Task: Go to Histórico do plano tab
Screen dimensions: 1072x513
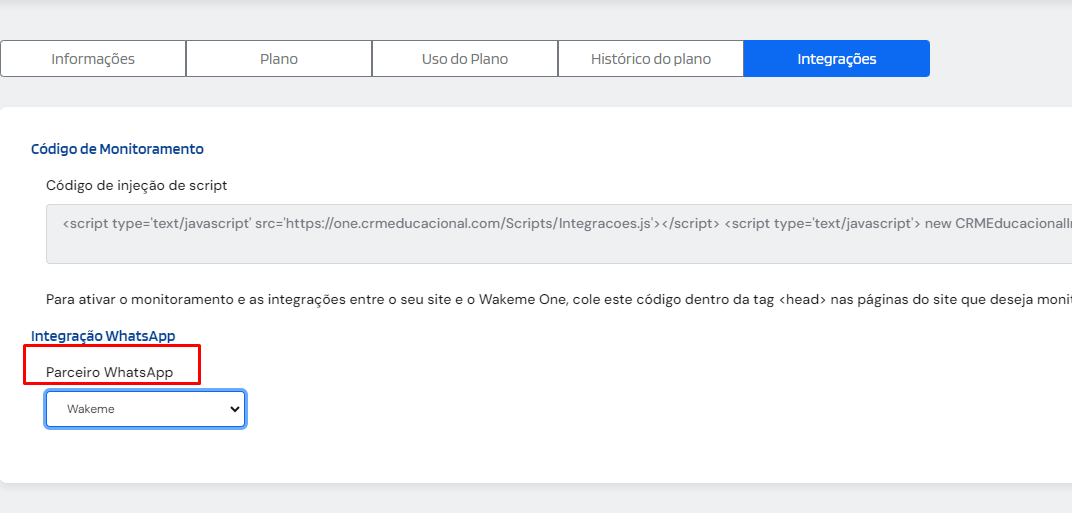Action: pyautogui.click(x=651, y=59)
